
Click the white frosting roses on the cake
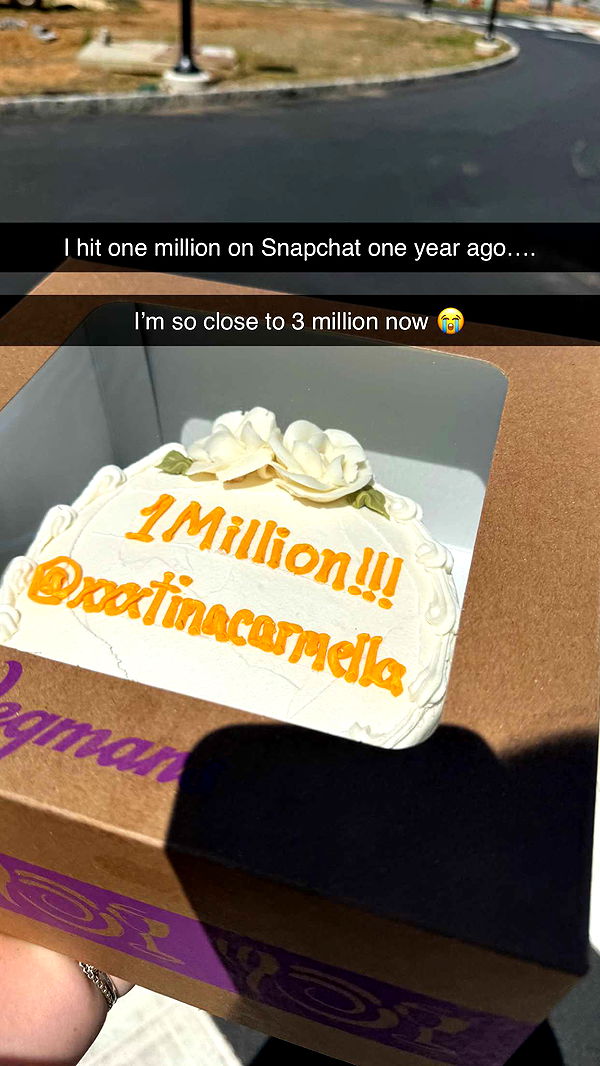coord(279,452)
